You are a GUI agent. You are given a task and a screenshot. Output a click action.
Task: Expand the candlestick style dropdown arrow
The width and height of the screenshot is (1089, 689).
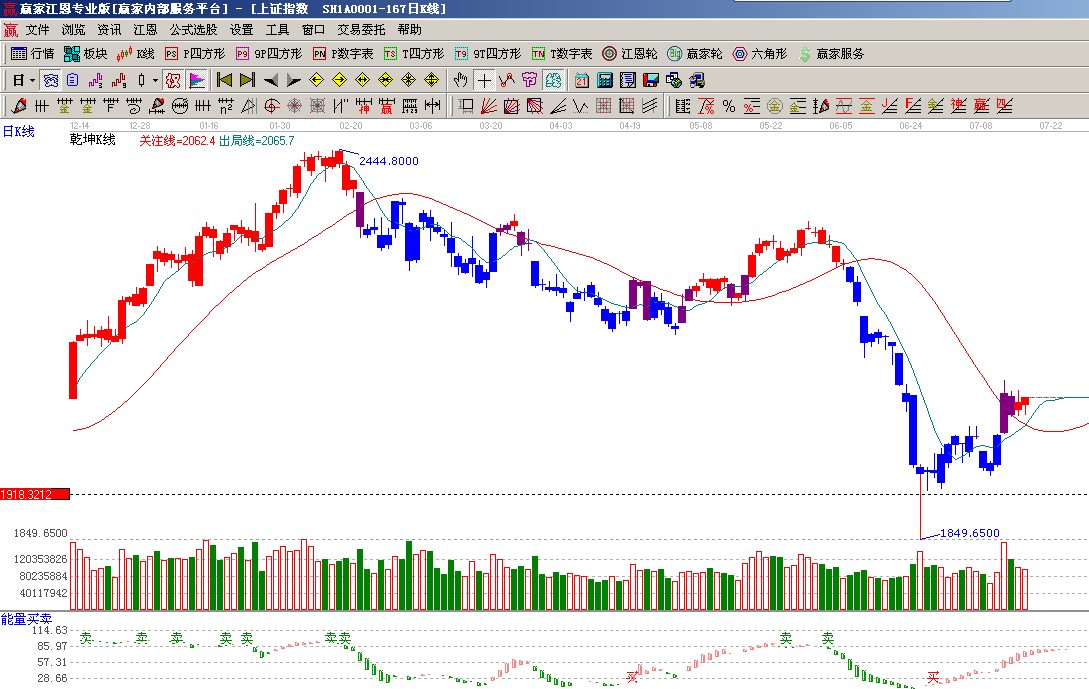pos(155,80)
